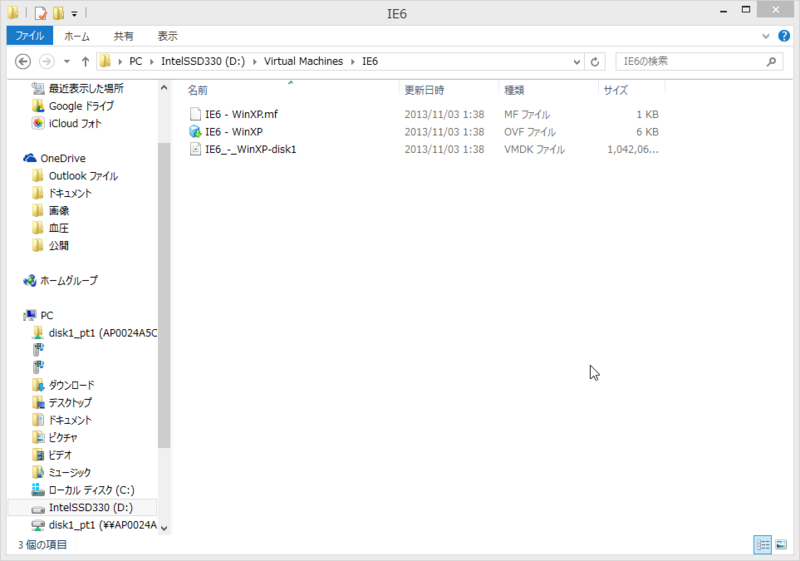Image resolution: width=800 pixels, height=561 pixels.
Task: Click PC in the address breadcrumb
Action: [x=136, y=61]
